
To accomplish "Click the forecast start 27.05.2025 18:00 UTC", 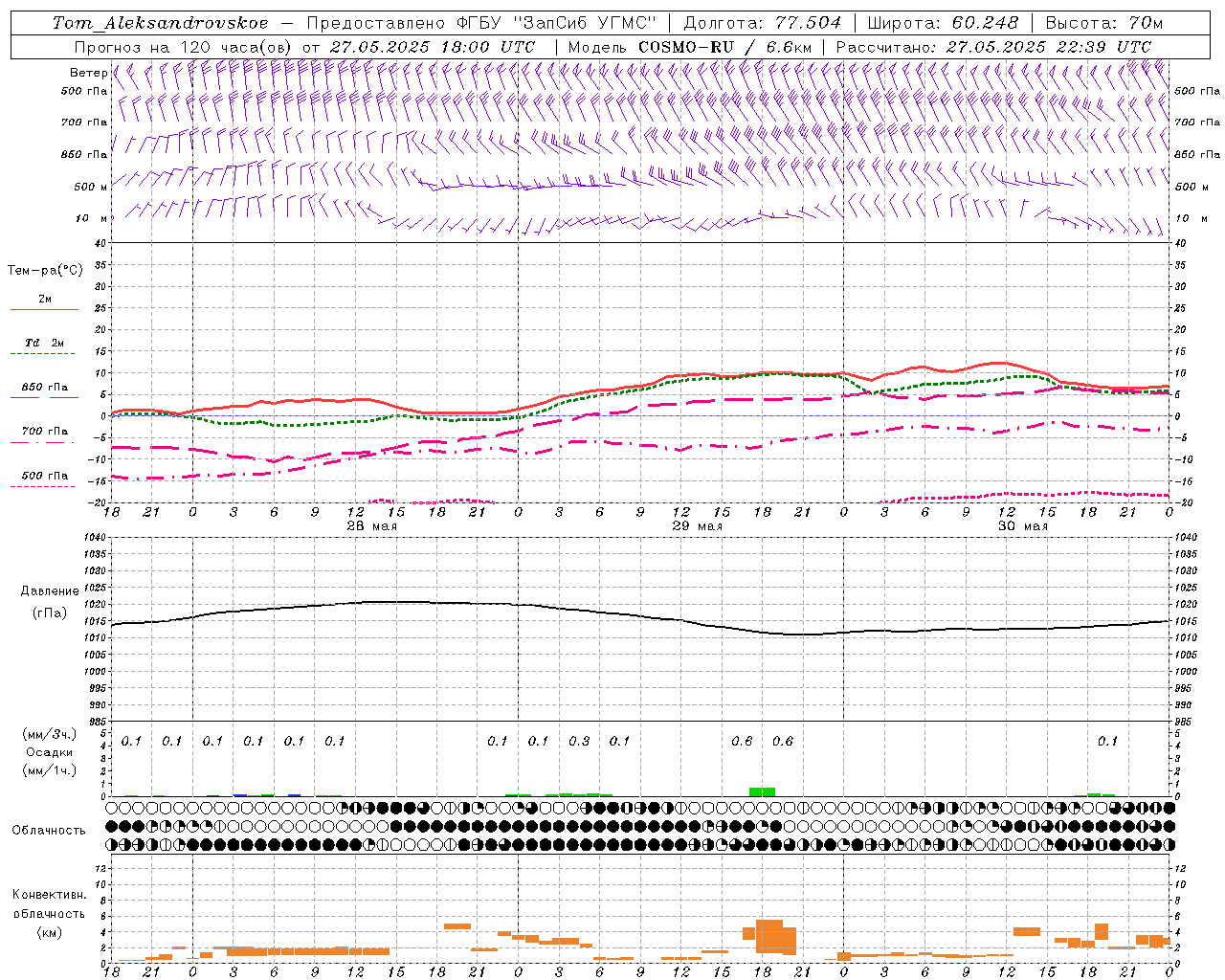I will 433,47.
